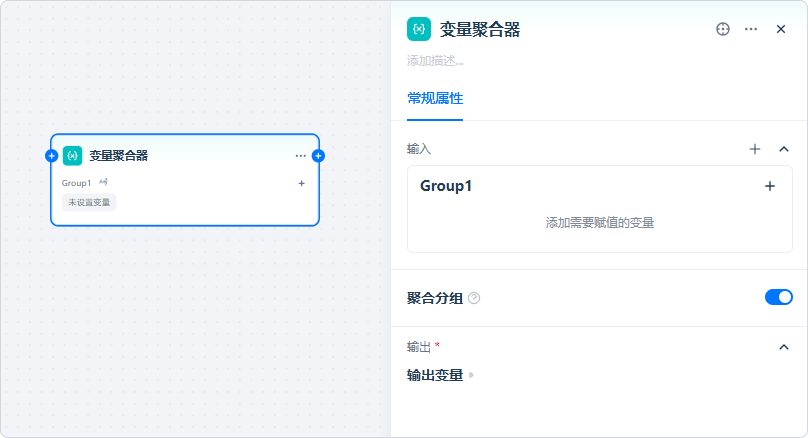This screenshot has width=808, height=438.
Task: Select the 常规属性 tab
Action: [x=434, y=99]
